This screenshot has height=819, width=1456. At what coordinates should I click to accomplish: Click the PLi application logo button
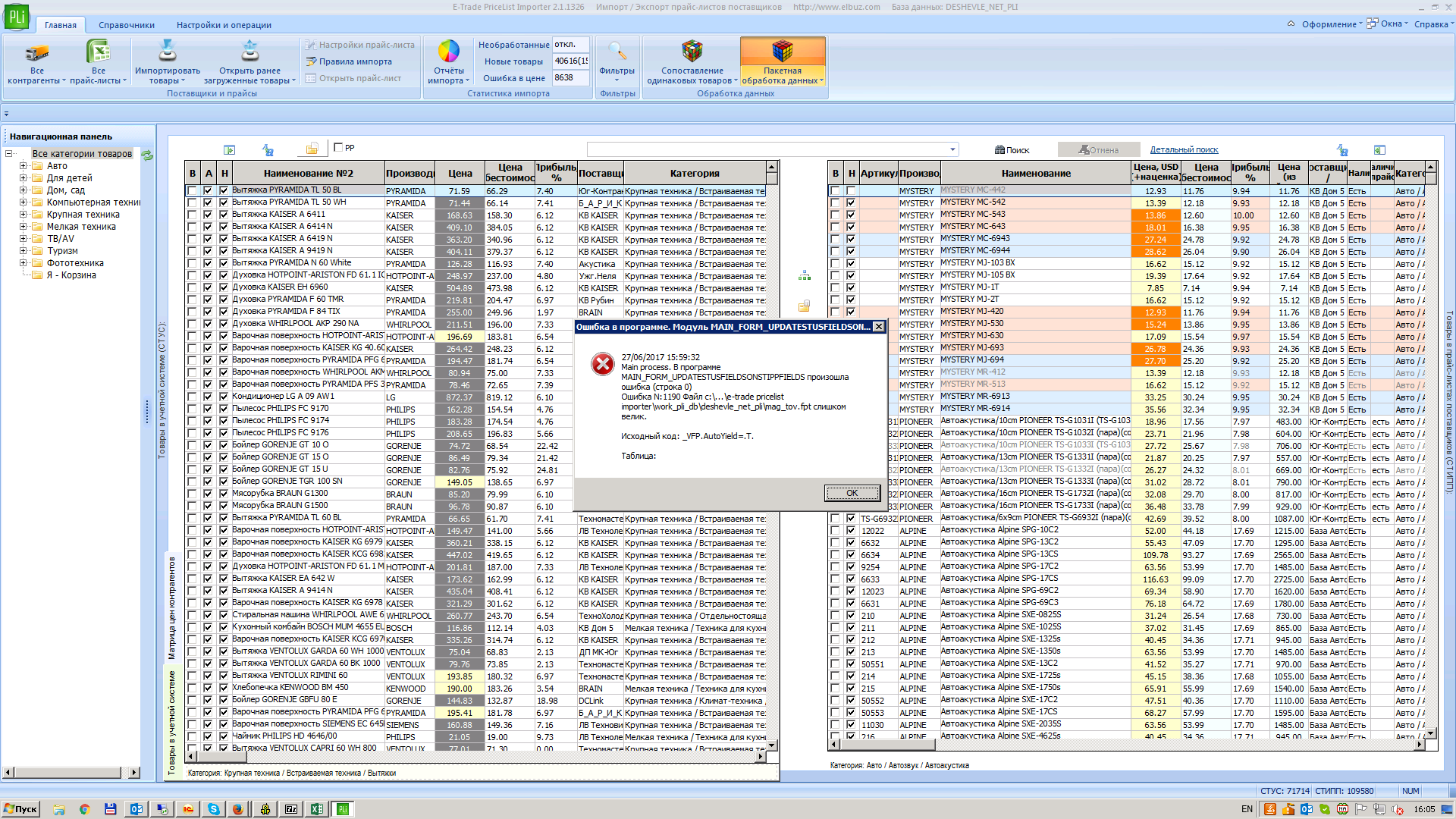tap(16, 16)
